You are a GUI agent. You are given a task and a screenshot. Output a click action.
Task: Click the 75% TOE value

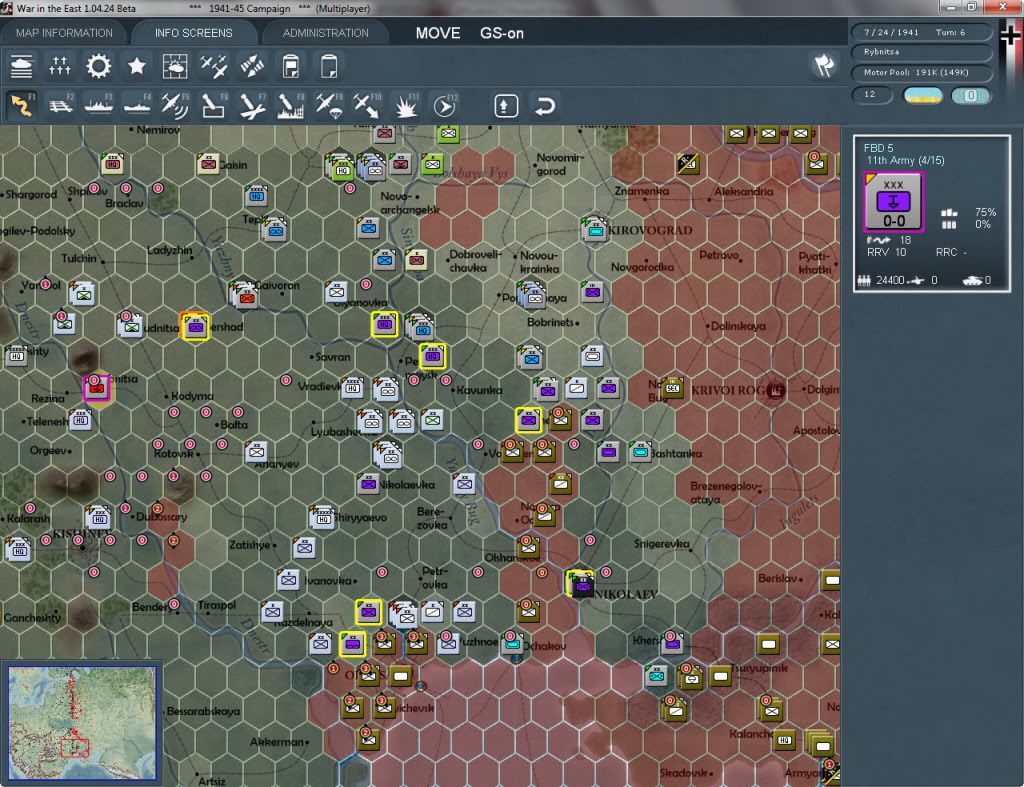(985, 212)
